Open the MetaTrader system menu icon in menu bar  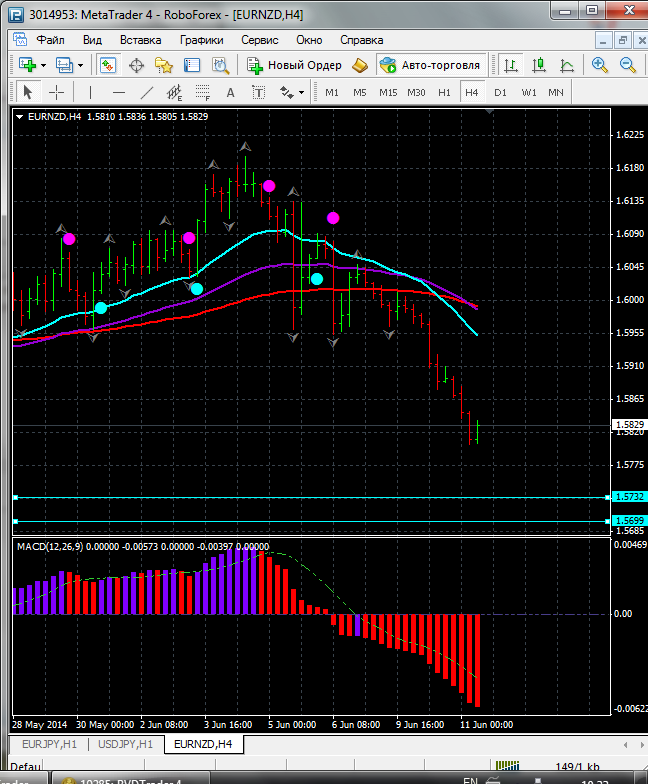20,40
